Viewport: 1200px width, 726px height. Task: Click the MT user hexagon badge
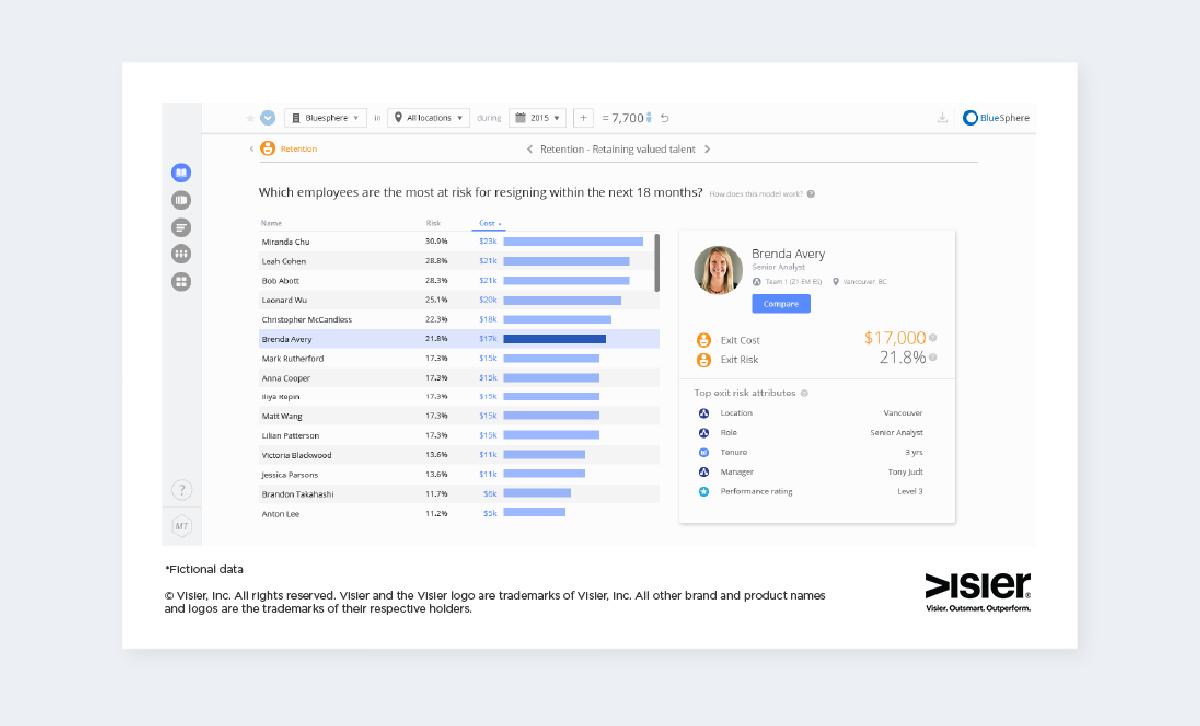point(181,526)
